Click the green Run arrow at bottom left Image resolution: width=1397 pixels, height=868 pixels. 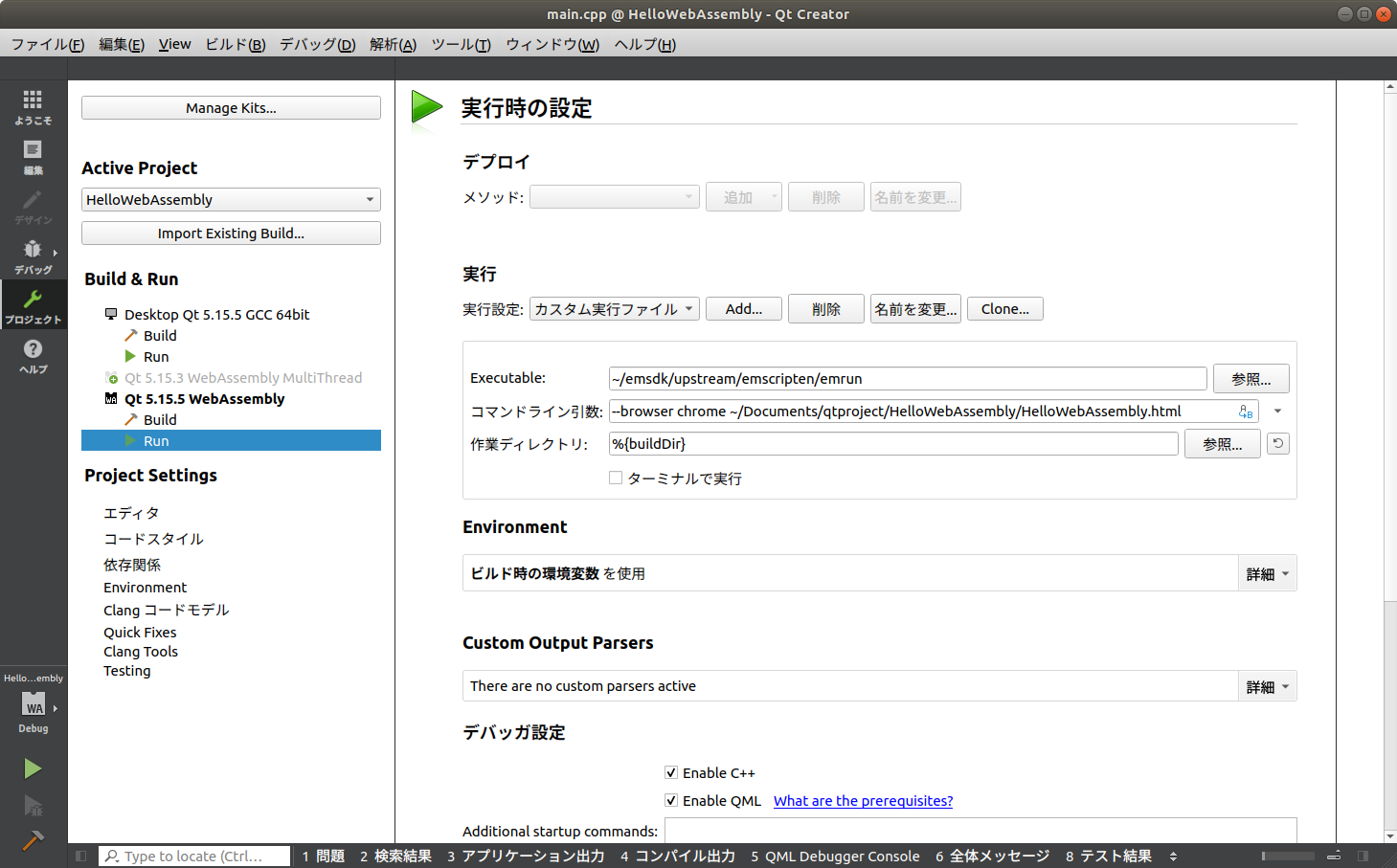tap(33, 768)
